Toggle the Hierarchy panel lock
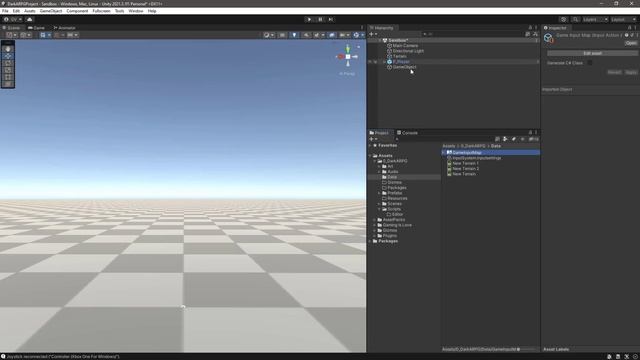The image size is (640, 360). [530, 28]
